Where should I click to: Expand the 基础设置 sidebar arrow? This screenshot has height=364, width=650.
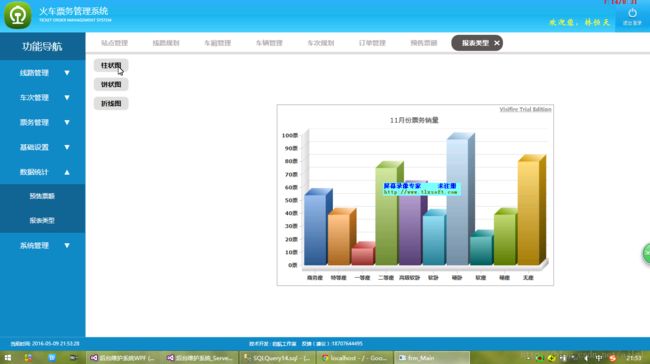[x=67, y=147]
